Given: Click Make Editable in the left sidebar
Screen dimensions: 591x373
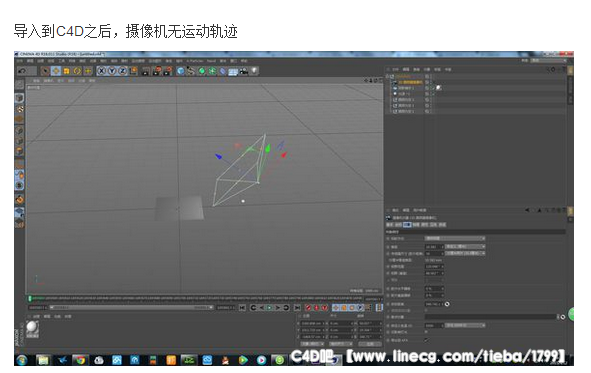Looking at the screenshot, I should [x=20, y=85].
